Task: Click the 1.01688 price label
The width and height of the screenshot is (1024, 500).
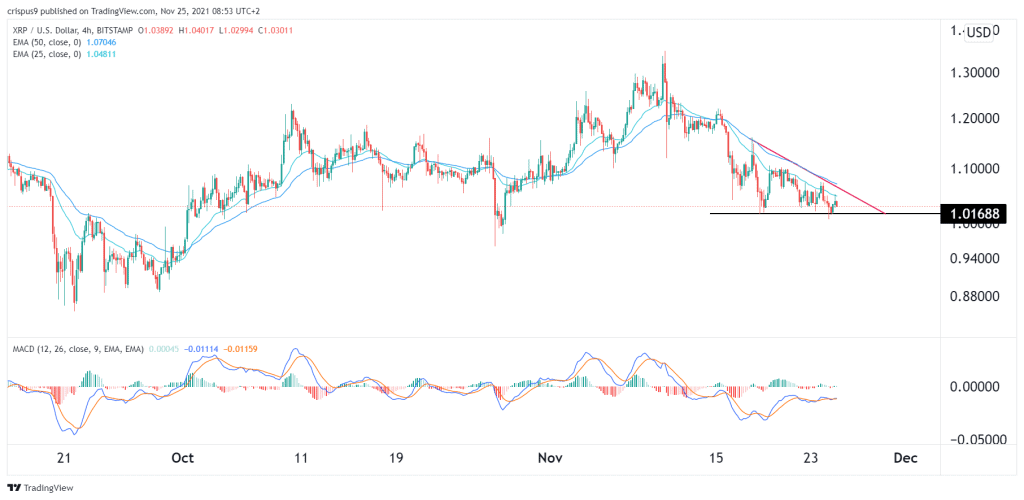Action: [x=974, y=213]
